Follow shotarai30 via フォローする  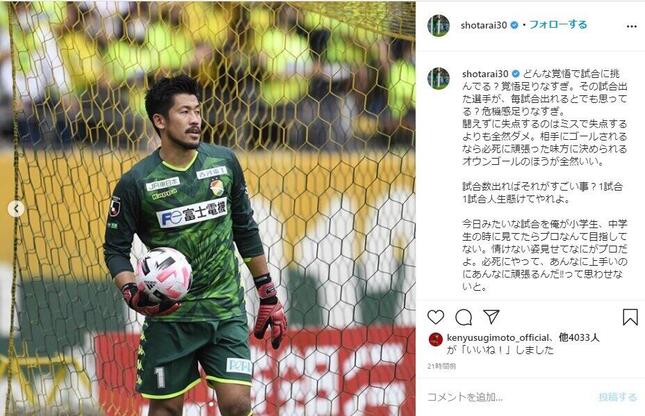[558, 25]
